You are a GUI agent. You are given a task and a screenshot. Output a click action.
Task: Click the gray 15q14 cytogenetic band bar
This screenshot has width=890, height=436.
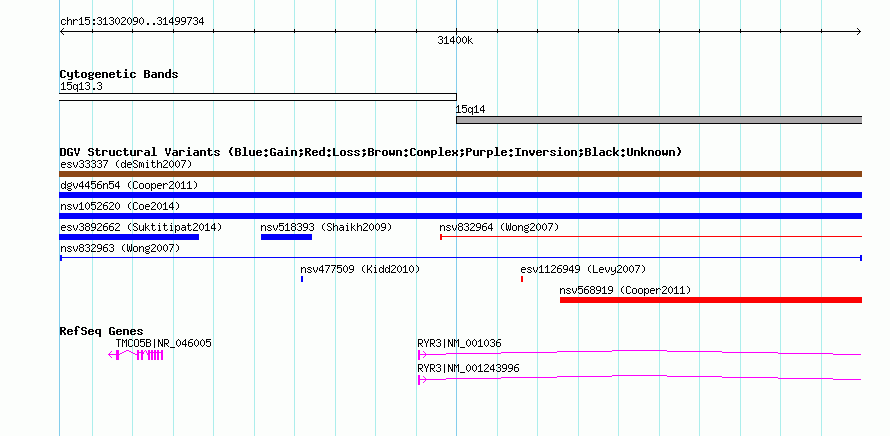pos(659,120)
